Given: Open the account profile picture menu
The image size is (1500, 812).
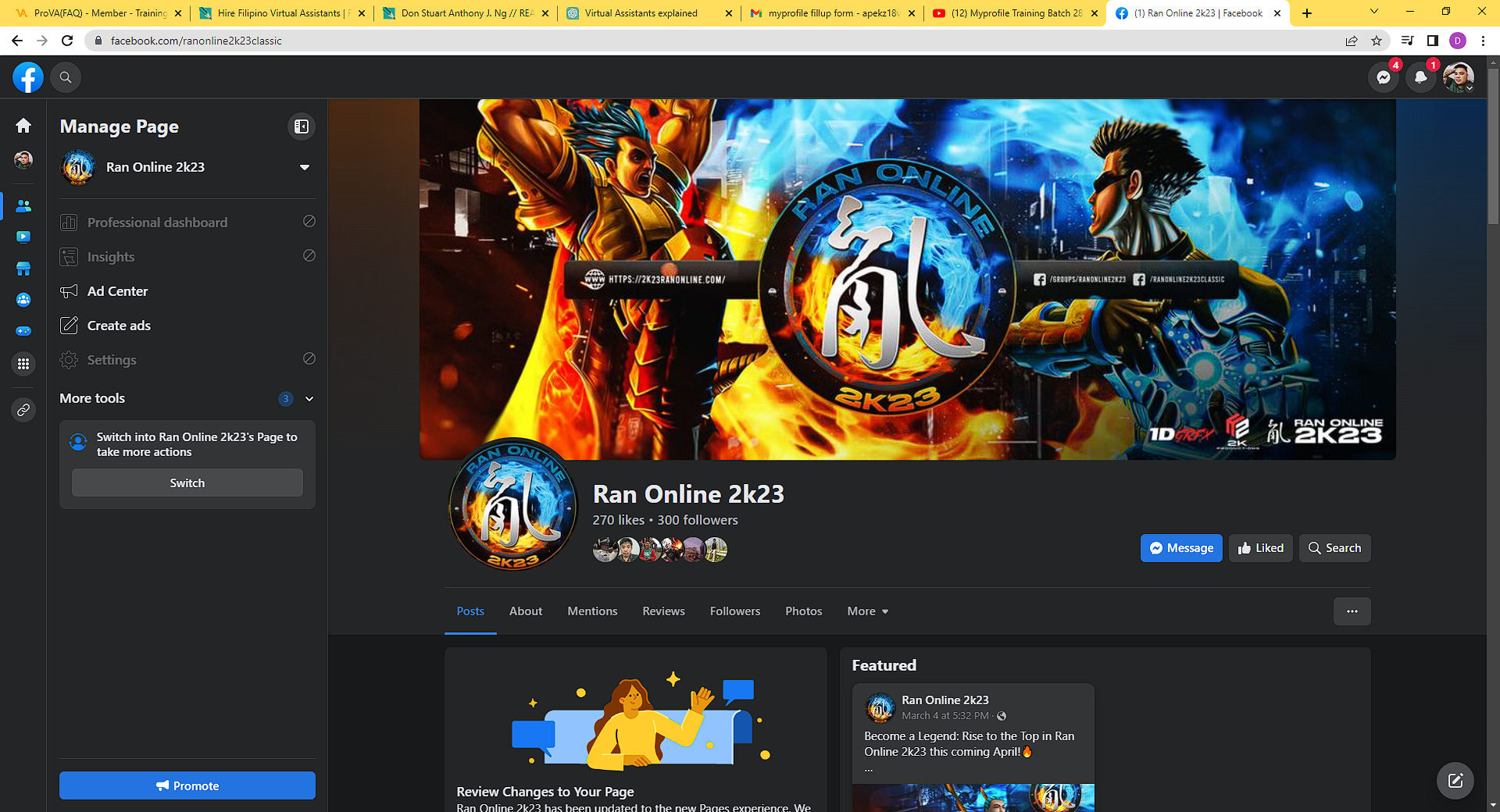Looking at the screenshot, I should coord(1459,77).
